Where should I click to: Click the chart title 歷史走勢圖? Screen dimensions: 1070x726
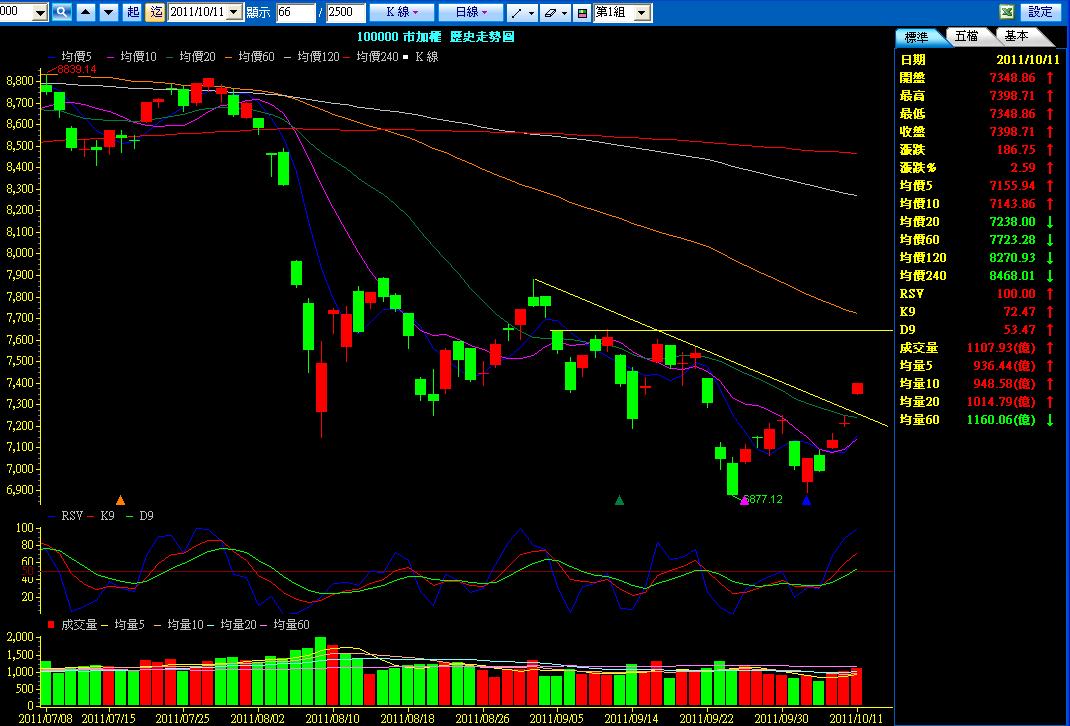(482, 37)
